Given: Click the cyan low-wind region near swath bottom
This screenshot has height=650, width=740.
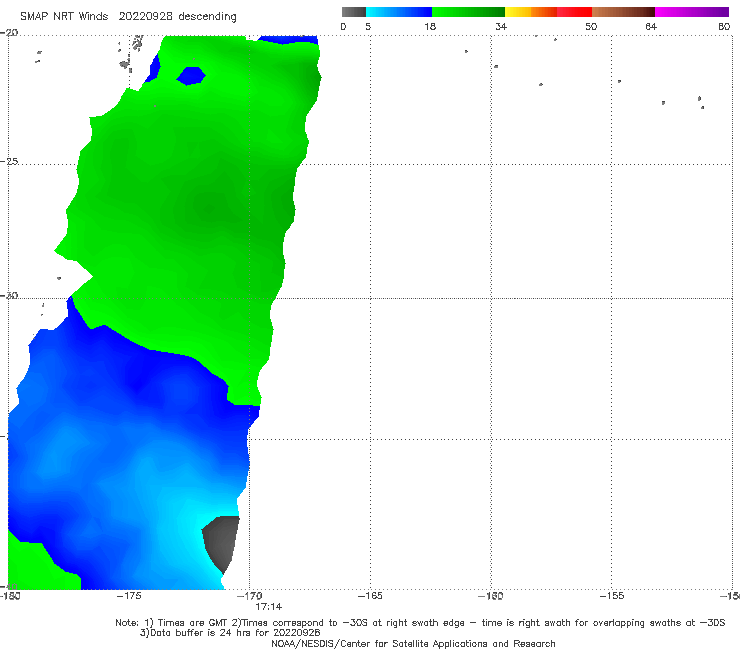Looking at the screenshot, I should (189, 519).
